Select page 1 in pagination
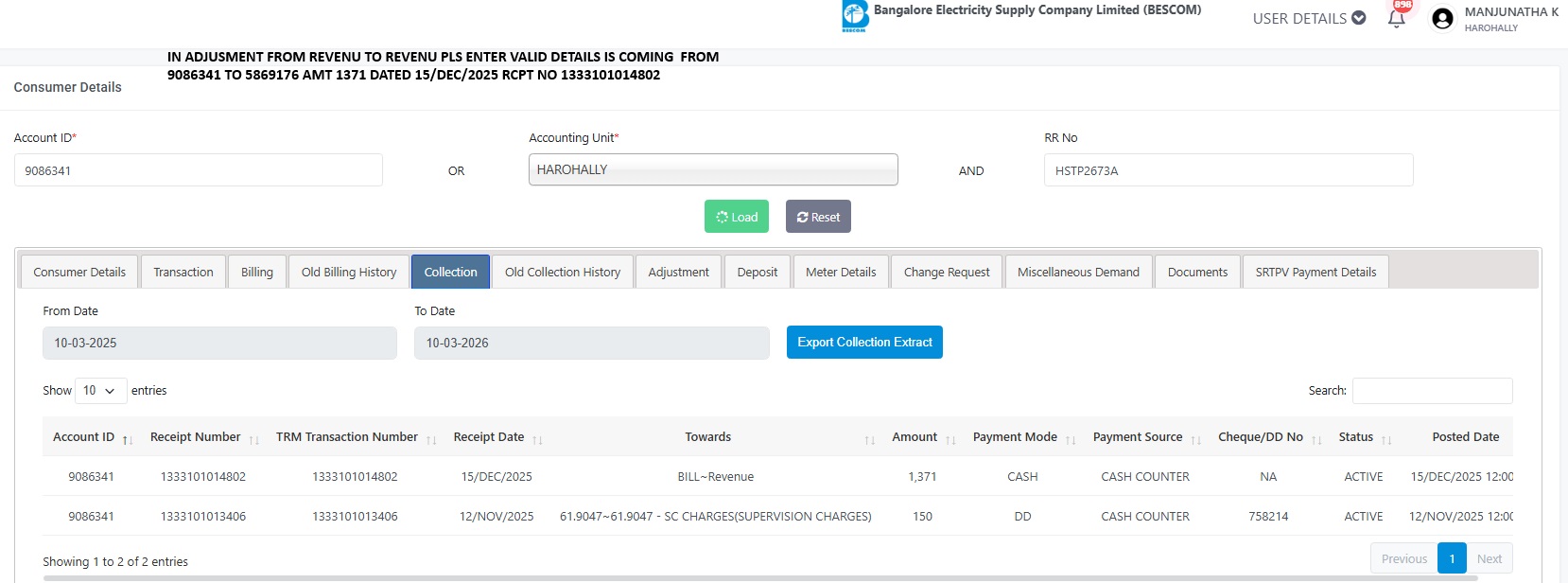 tap(1452, 558)
